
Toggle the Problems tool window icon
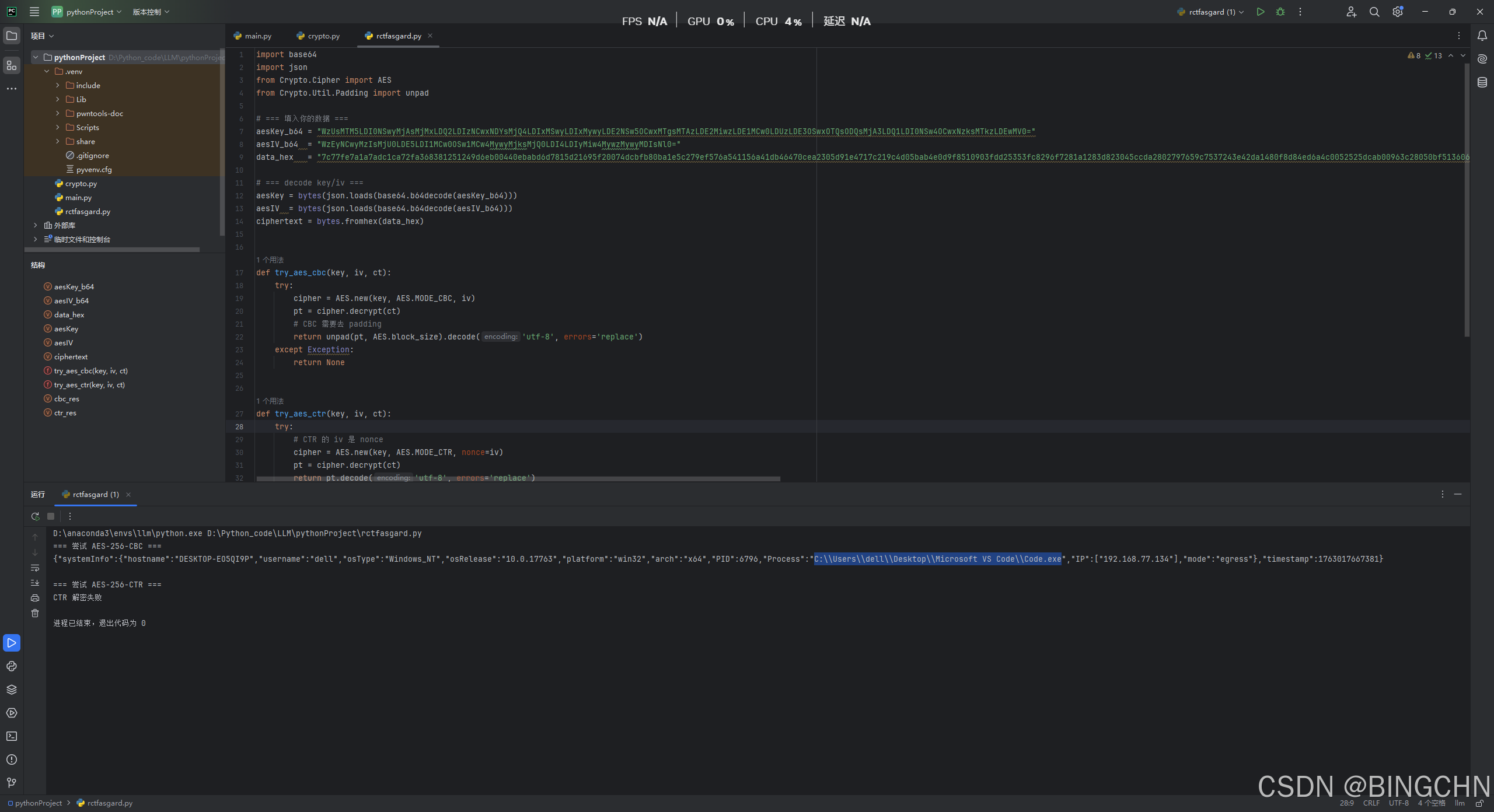click(12, 759)
